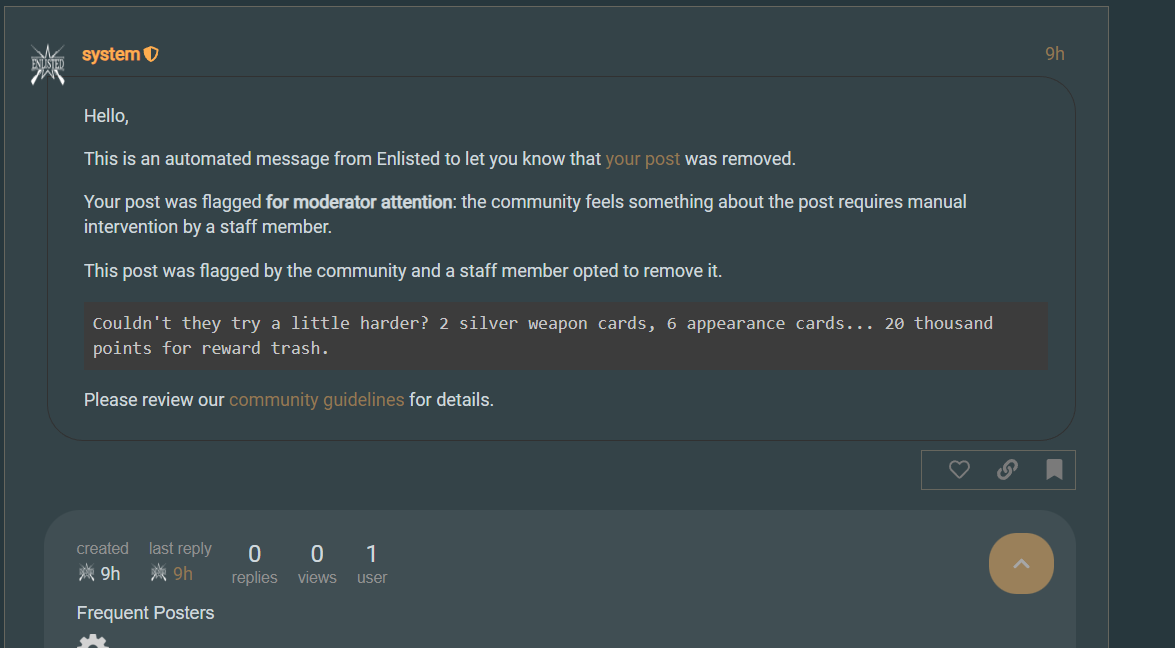This screenshot has width=1175, height=648.
Task: Open the community guidelines link
Action: click(316, 400)
